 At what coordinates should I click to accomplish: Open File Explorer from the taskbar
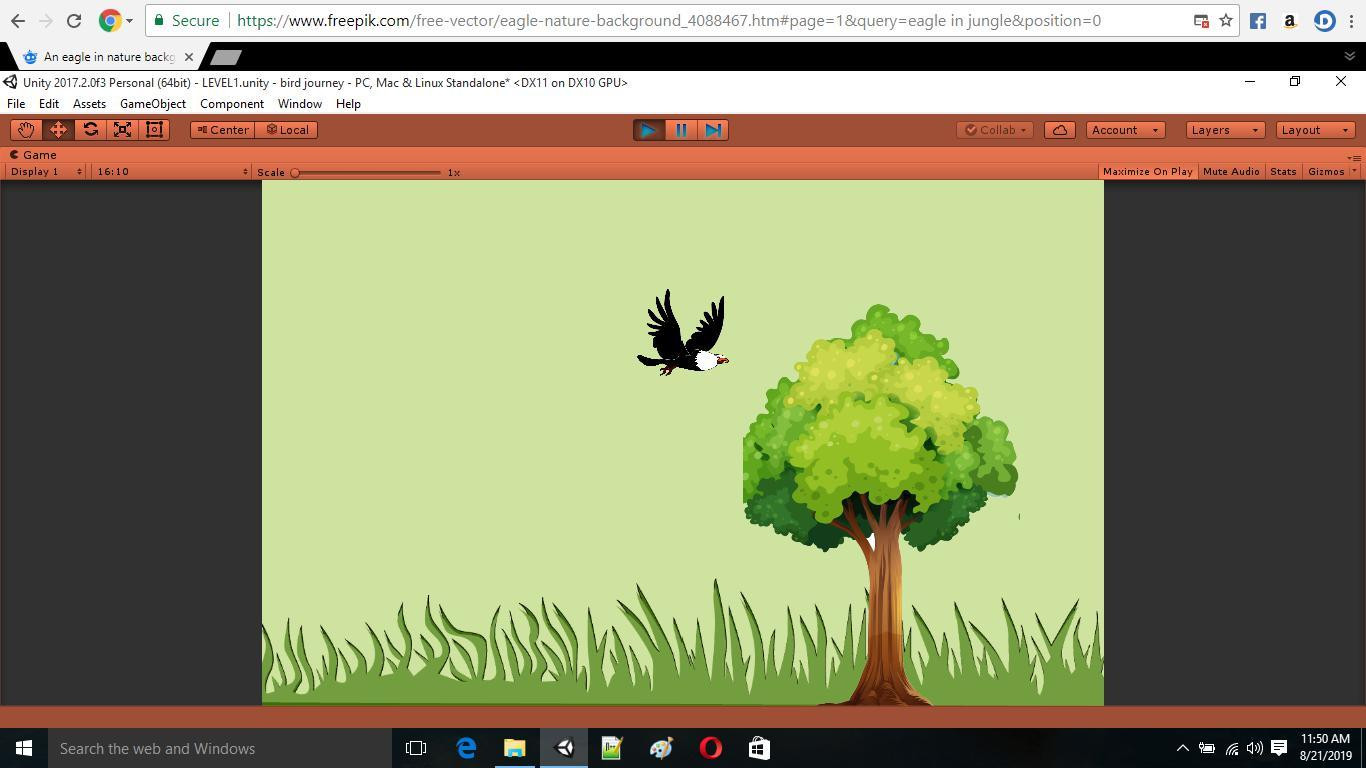click(514, 748)
